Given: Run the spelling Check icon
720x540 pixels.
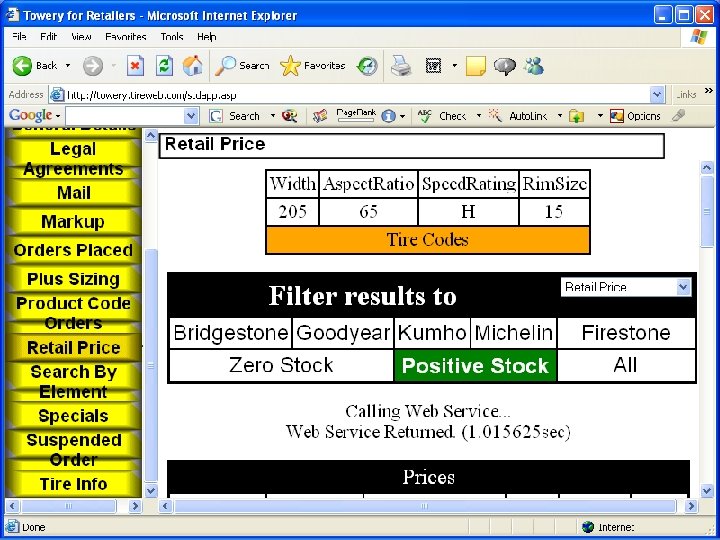Looking at the screenshot, I should (425, 116).
